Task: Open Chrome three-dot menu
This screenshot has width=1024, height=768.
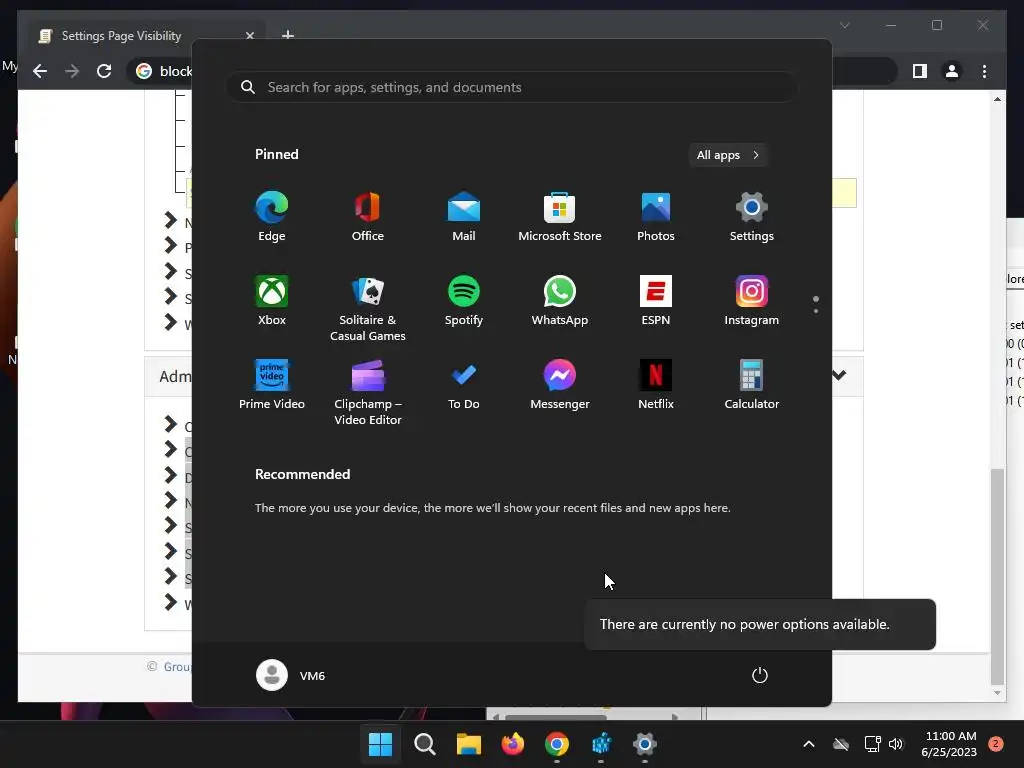Action: 984,71
